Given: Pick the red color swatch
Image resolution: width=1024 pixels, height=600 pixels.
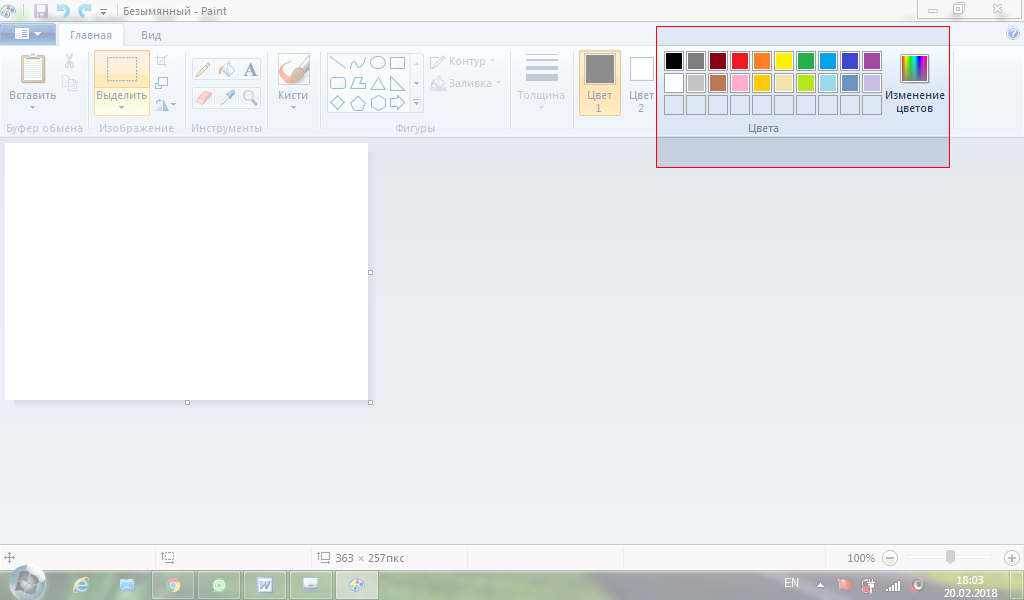Looking at the screenshot, I should [x=740, y=61].
